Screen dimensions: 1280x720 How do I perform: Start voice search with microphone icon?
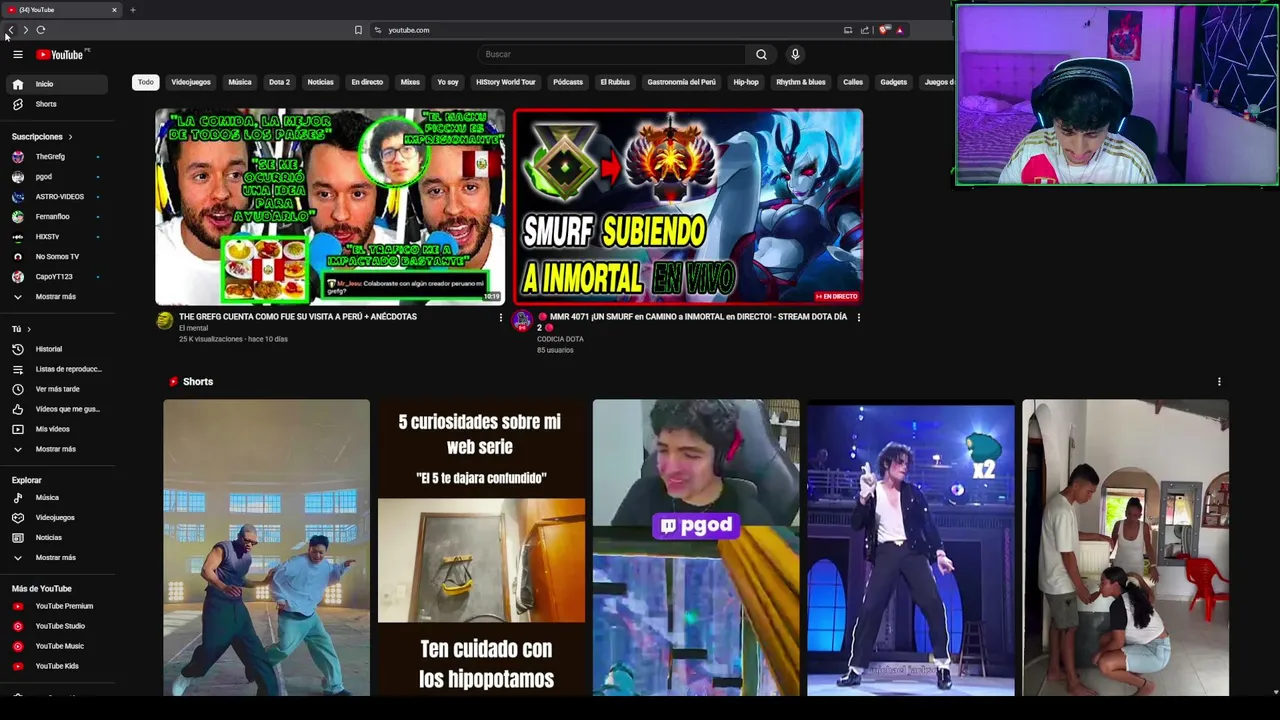tap(795, 54)
